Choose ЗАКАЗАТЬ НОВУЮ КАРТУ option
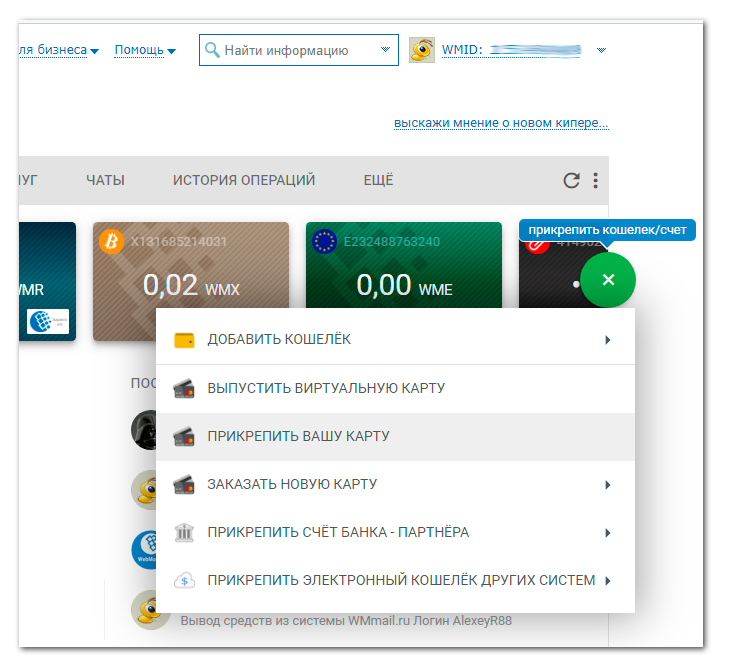730x665 pixels. tap(396, 484)
